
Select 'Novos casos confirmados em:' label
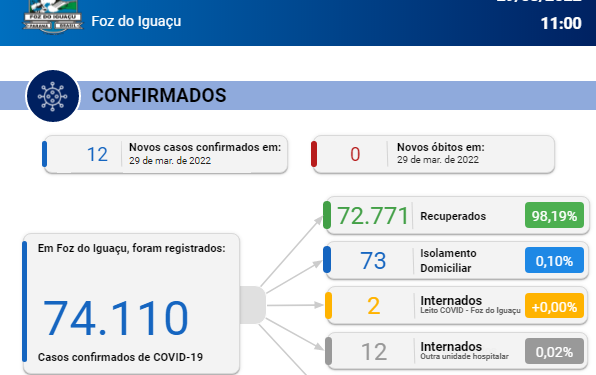point(205,147)
